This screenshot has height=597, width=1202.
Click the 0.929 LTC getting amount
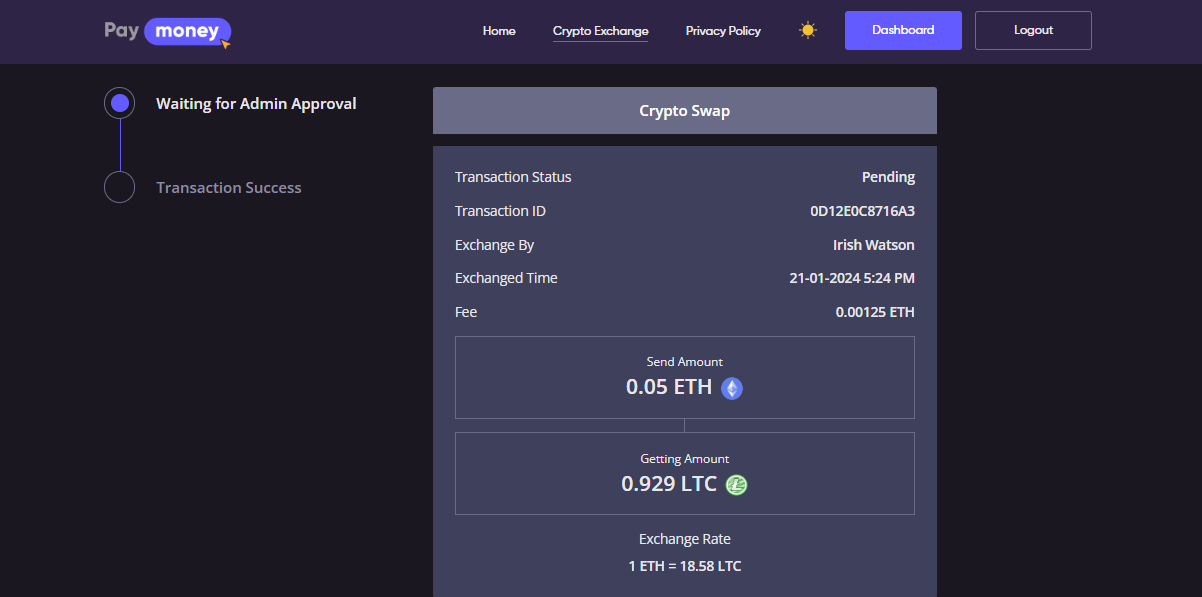click(x=669, y=484)
